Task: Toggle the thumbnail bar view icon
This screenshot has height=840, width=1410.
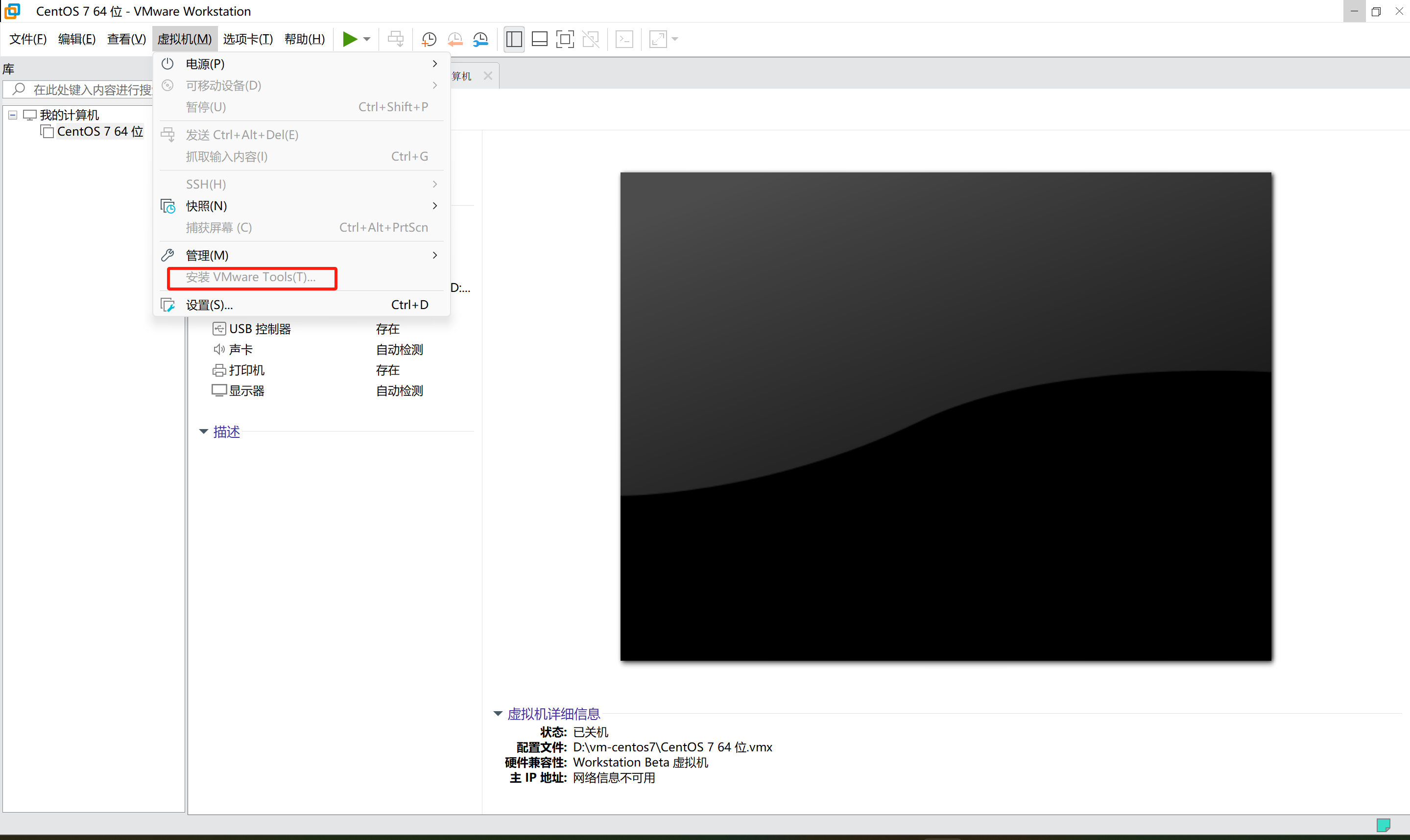Action: click(x=540, y=39)
